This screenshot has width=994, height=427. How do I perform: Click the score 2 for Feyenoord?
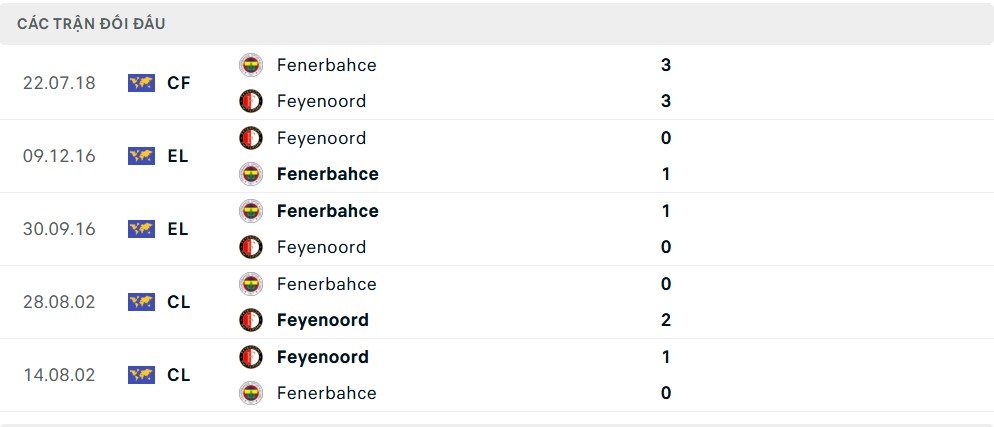666,320
